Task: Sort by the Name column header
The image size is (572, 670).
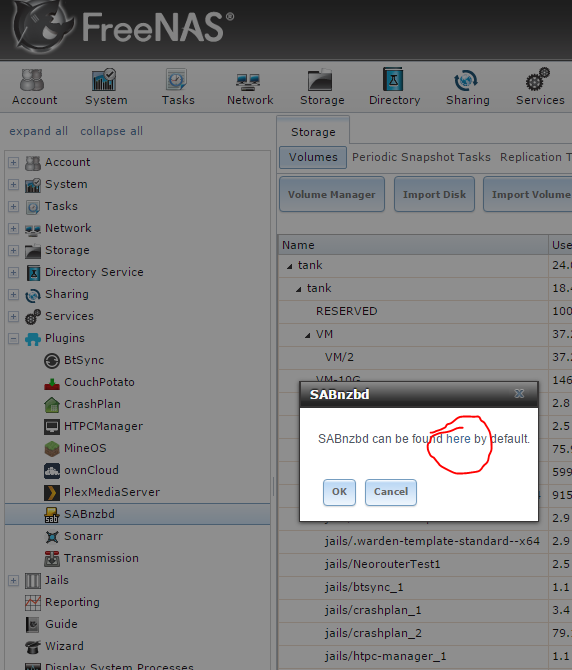Action: click(413, 245)
